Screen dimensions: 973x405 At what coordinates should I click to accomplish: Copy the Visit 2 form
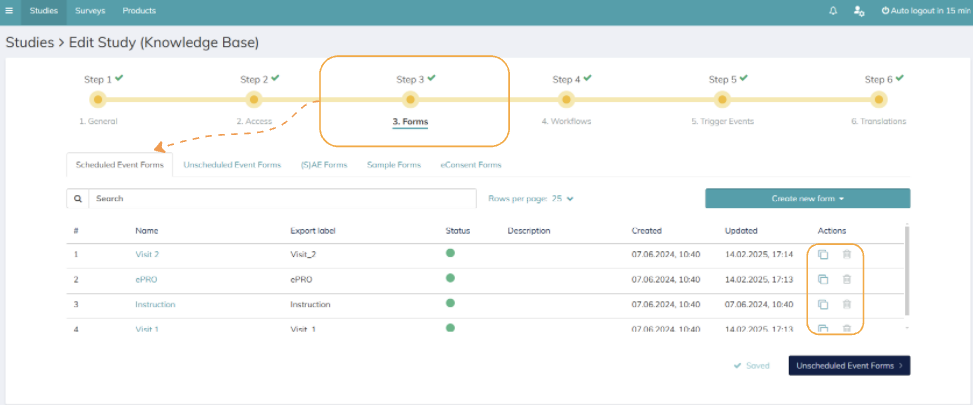[x=823, y=254]
